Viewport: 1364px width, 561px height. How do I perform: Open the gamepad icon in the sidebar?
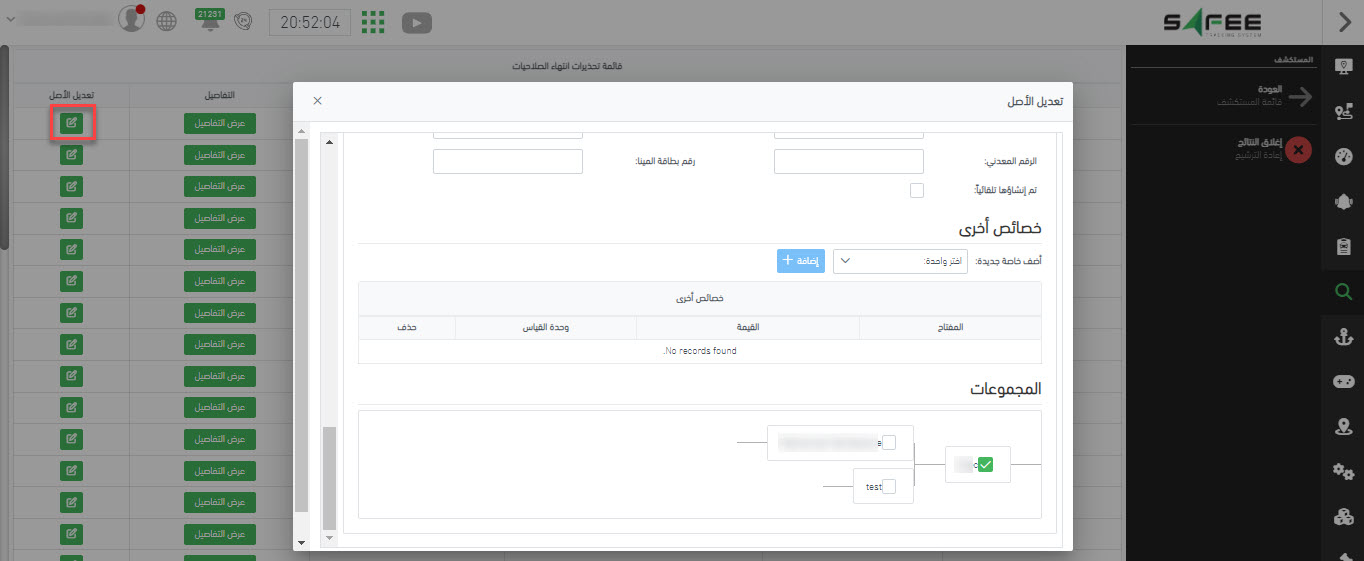1343,382
